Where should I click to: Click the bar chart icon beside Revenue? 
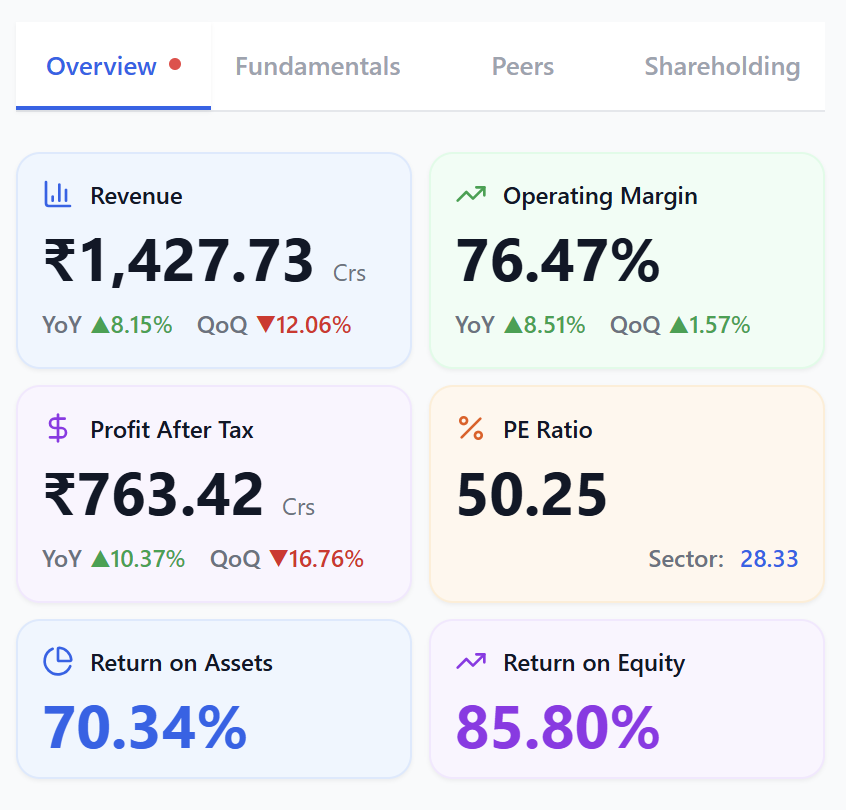click(x=57, y=195)
